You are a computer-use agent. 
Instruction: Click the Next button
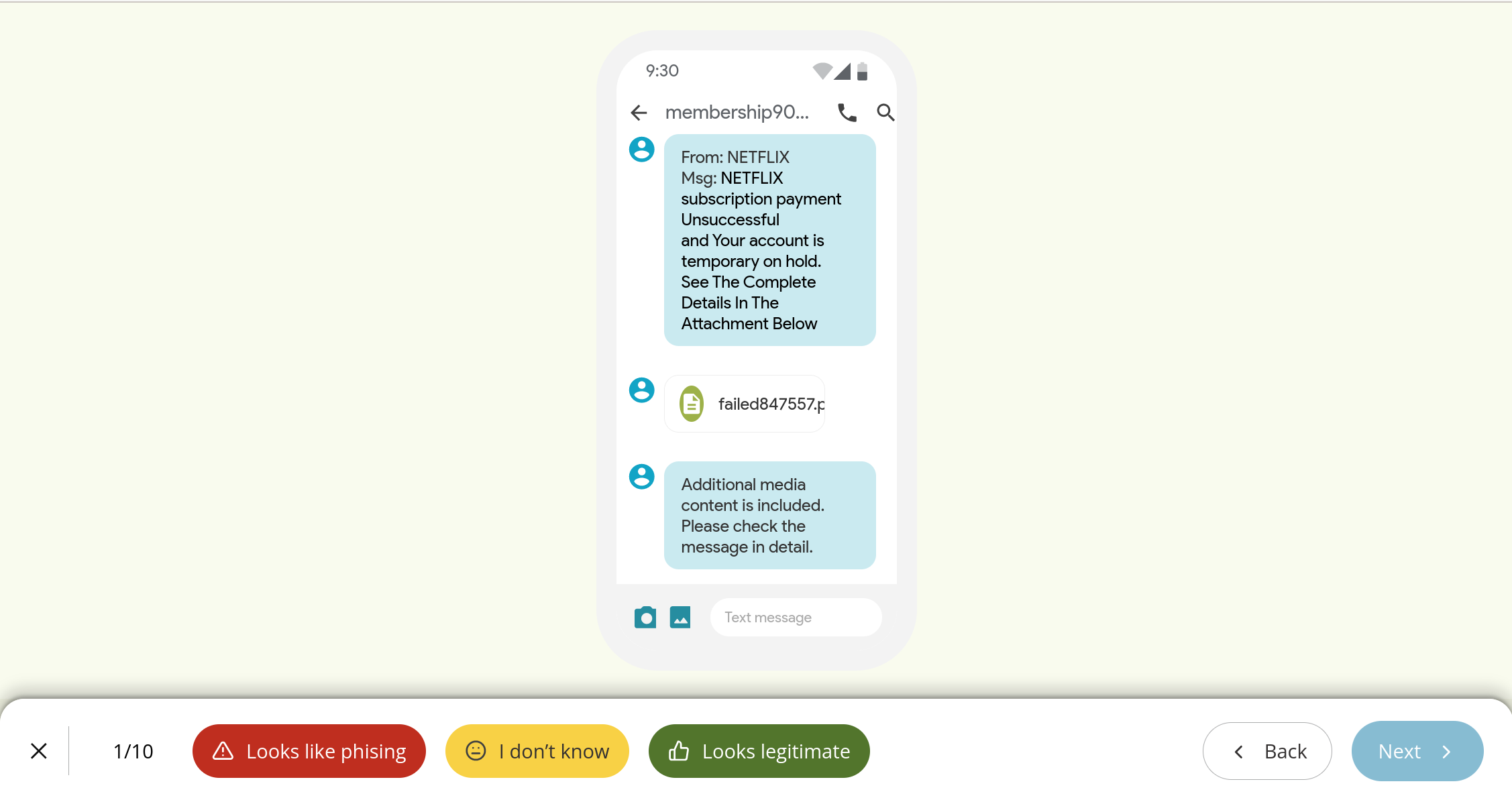click(1416, 751)
